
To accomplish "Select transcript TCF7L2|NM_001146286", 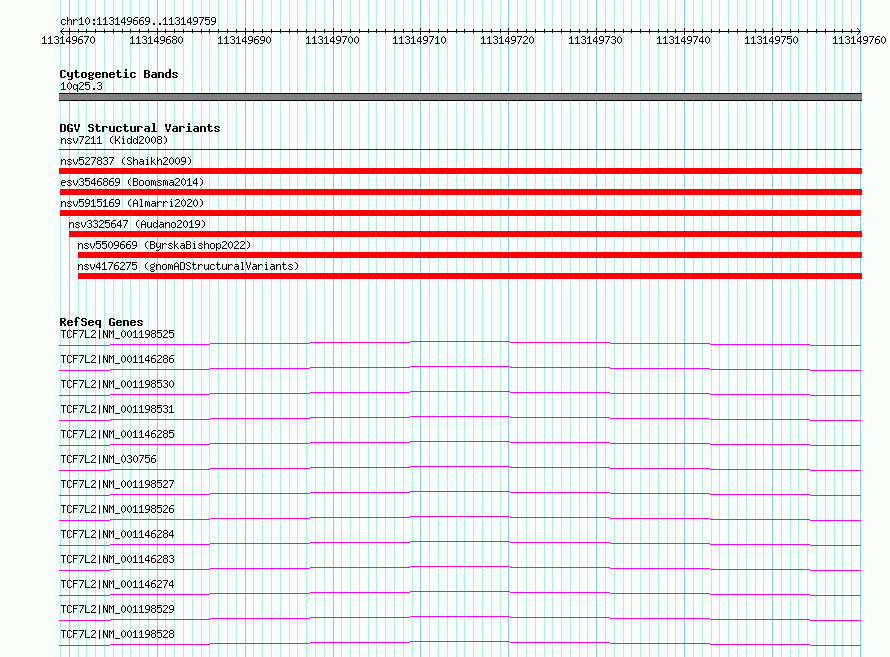I will pos(117,359).
